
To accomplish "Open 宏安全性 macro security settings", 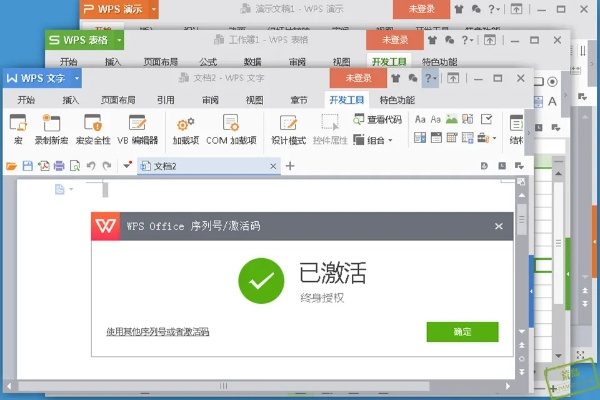I will pyautogui.click(x=93, y=129).
